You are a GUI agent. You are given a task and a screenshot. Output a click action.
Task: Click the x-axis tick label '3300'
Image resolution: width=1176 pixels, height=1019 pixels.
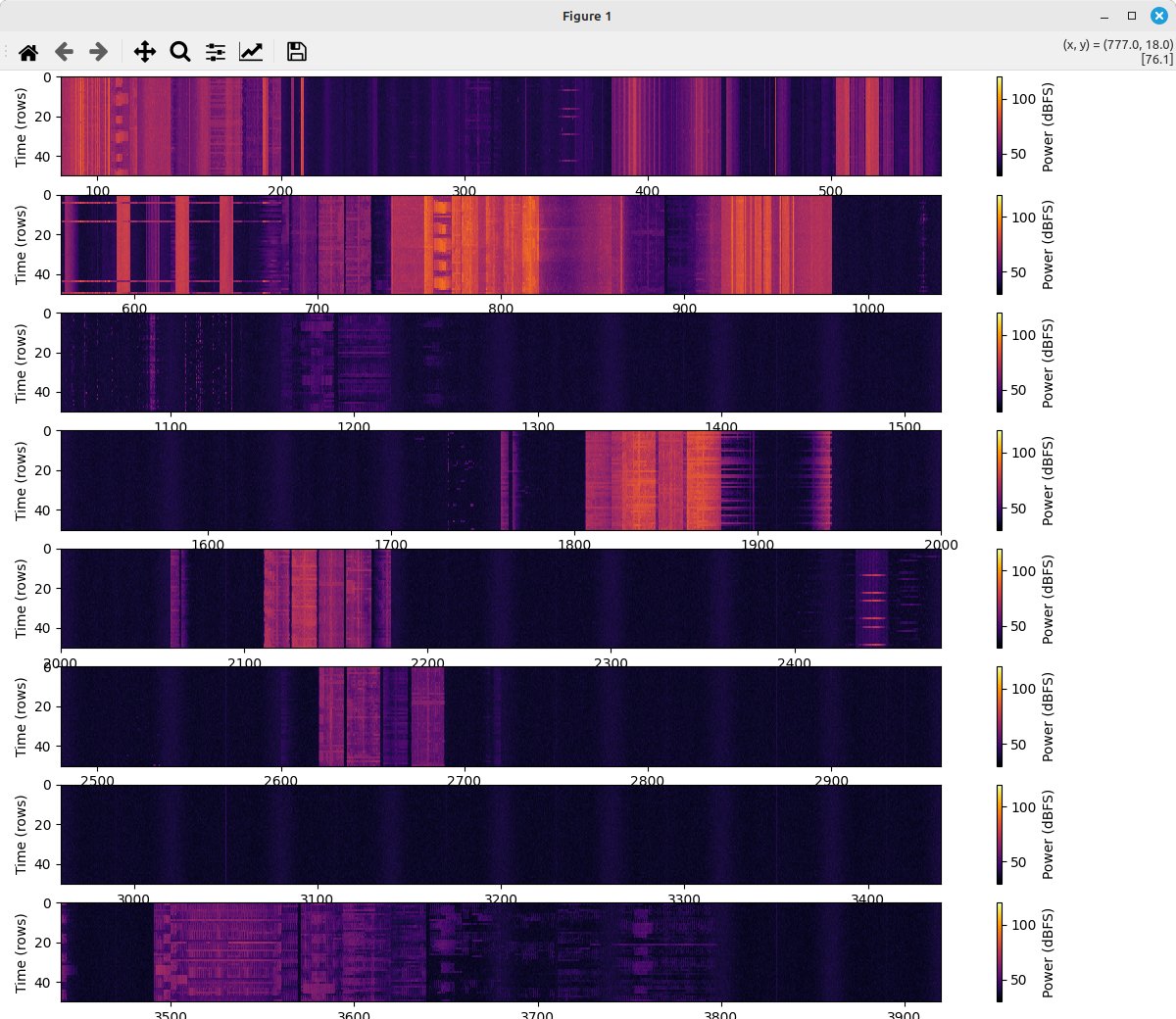pyautogui.click(x=684, y=898)
